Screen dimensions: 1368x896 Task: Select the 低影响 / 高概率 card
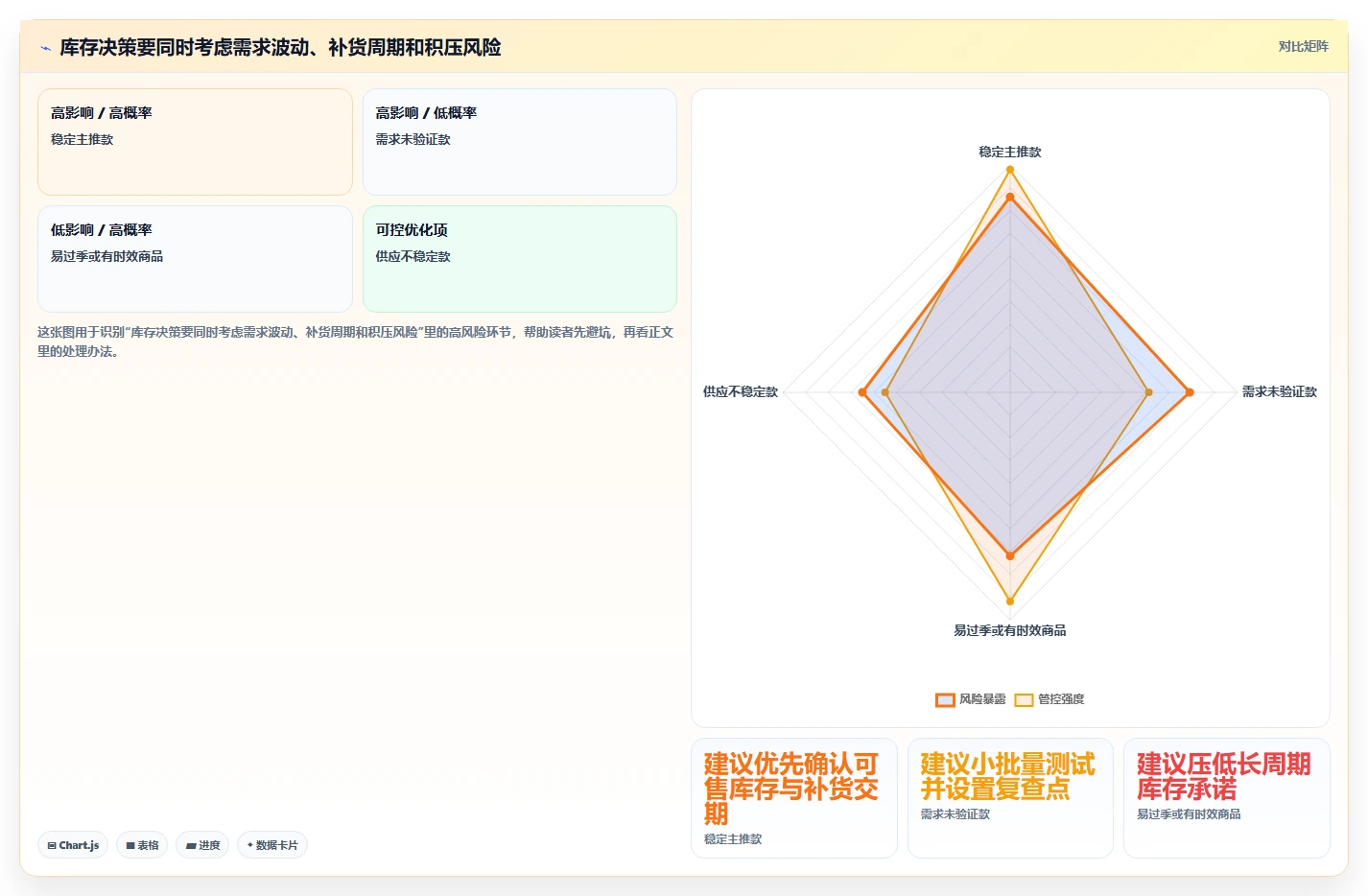click(195, 259)
